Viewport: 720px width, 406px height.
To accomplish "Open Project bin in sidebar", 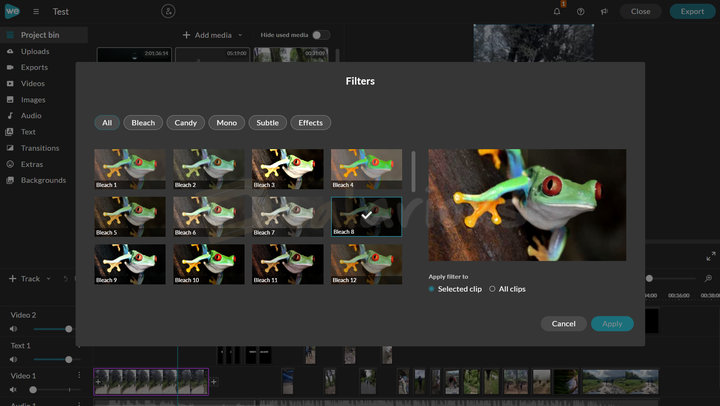I will pyautogui.click(x=44, y=35).
